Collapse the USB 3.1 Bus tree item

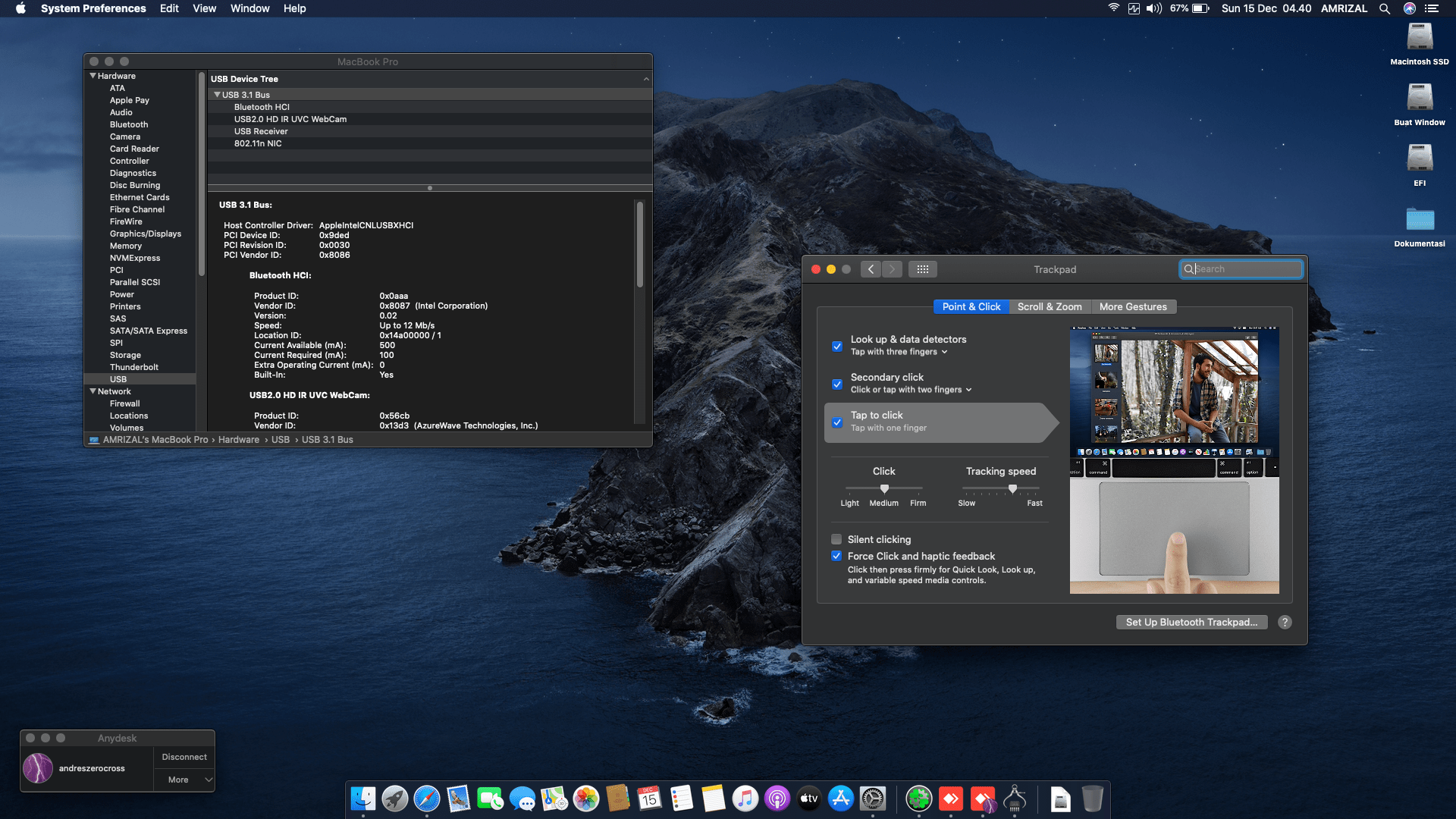tap(218, 94)
